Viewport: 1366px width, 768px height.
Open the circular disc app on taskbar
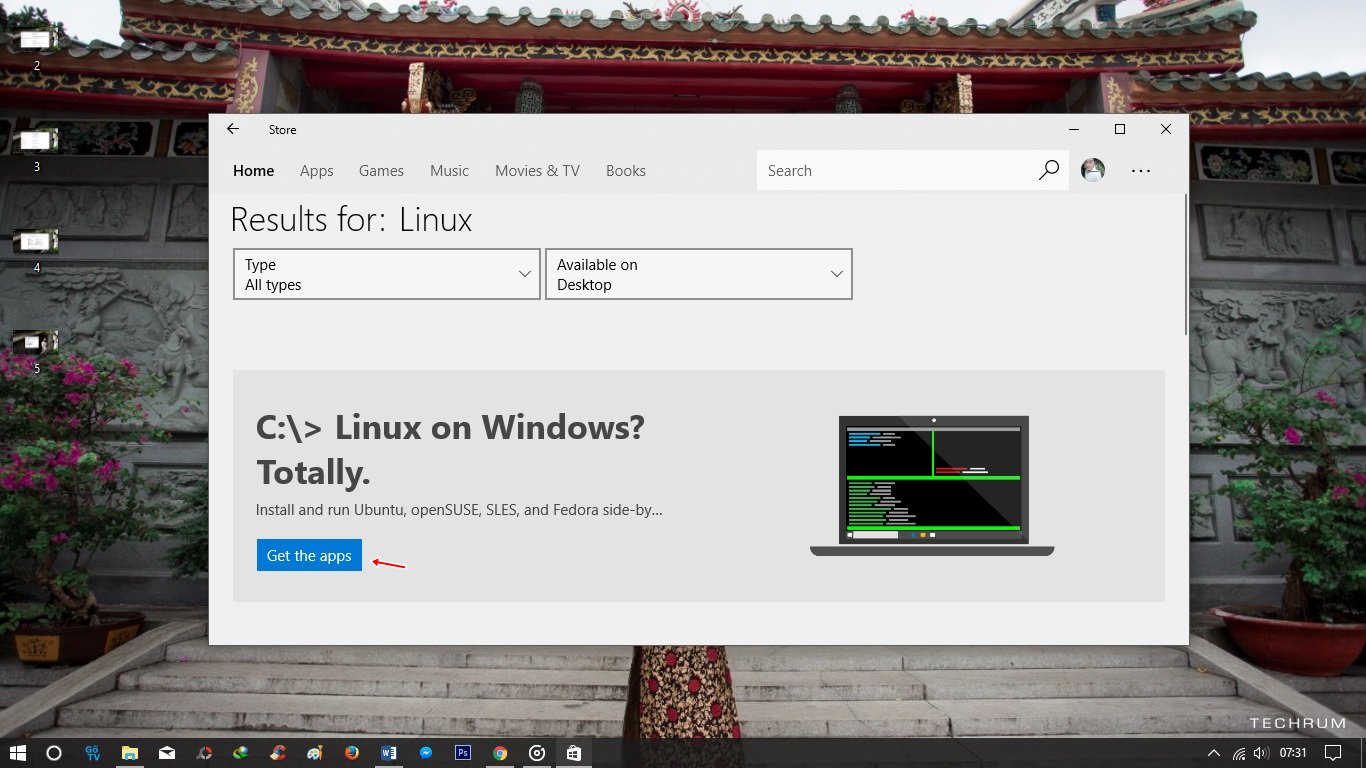537,753
